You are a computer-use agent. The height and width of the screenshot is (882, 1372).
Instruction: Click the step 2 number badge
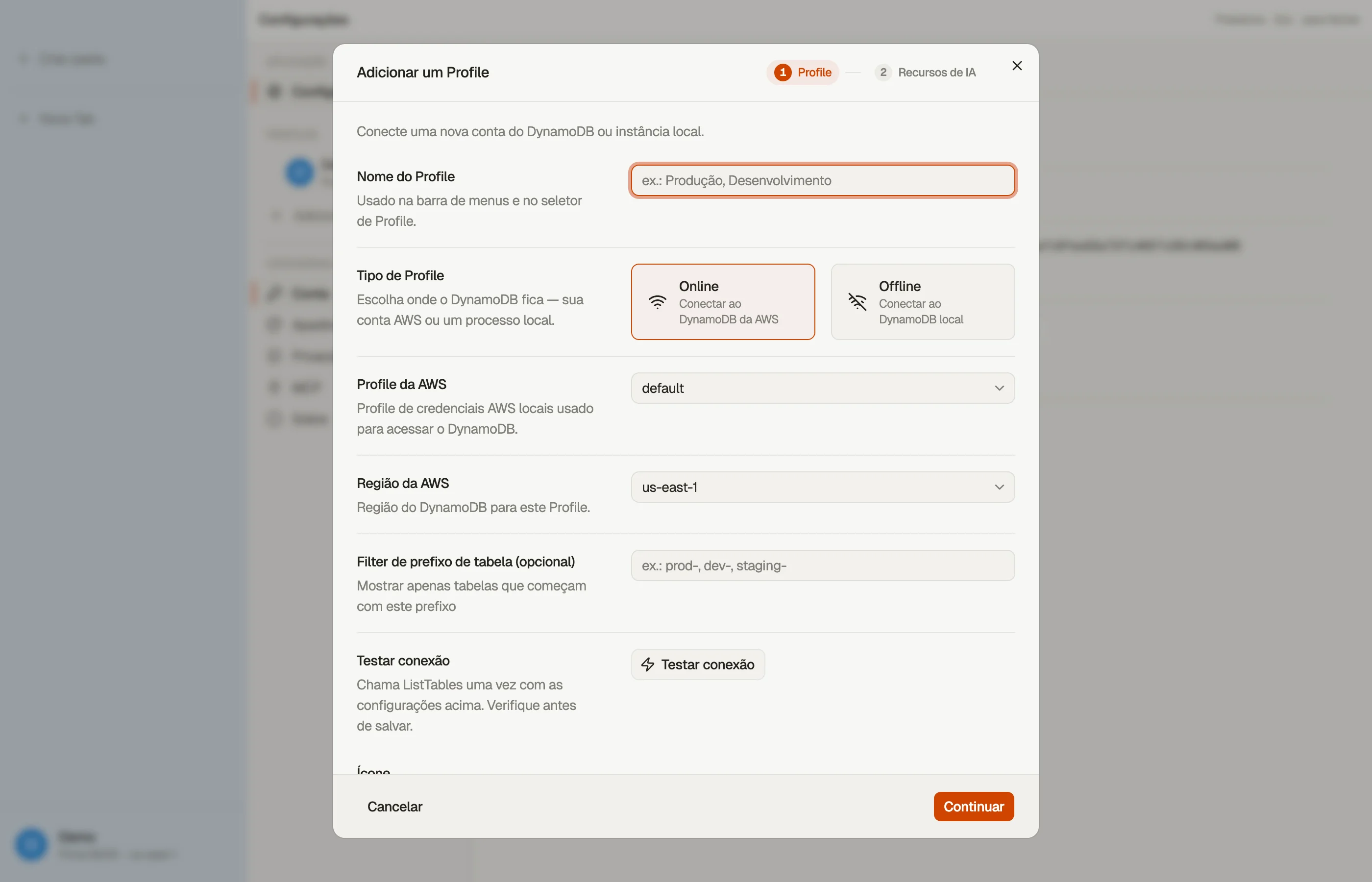pos(883,72)
